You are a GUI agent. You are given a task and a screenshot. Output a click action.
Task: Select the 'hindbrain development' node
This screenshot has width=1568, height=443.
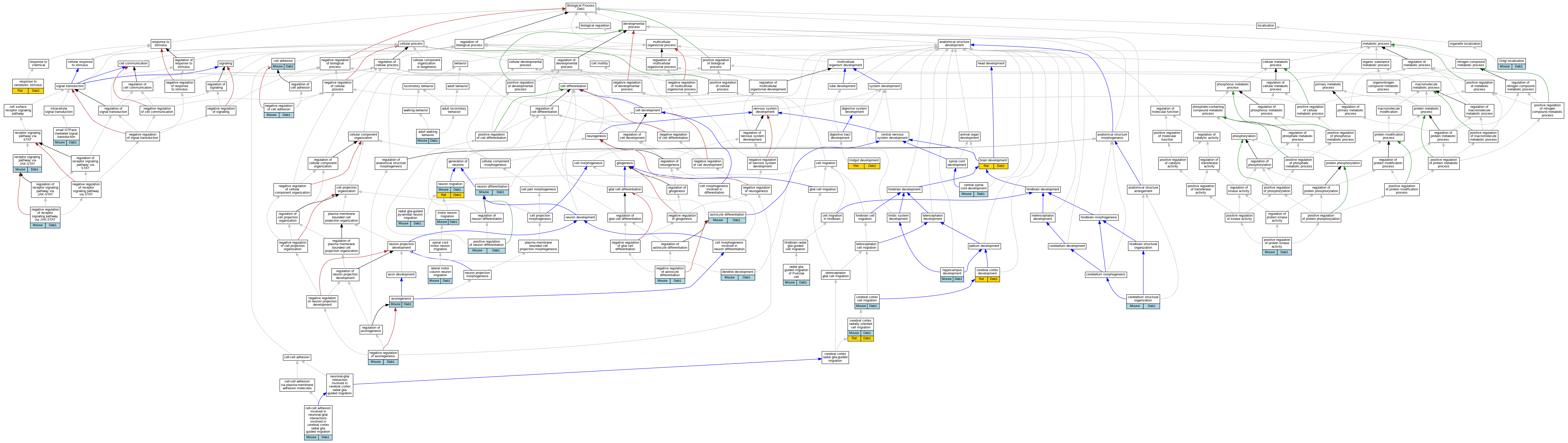pyautogui.click(x=1043, y=190)
